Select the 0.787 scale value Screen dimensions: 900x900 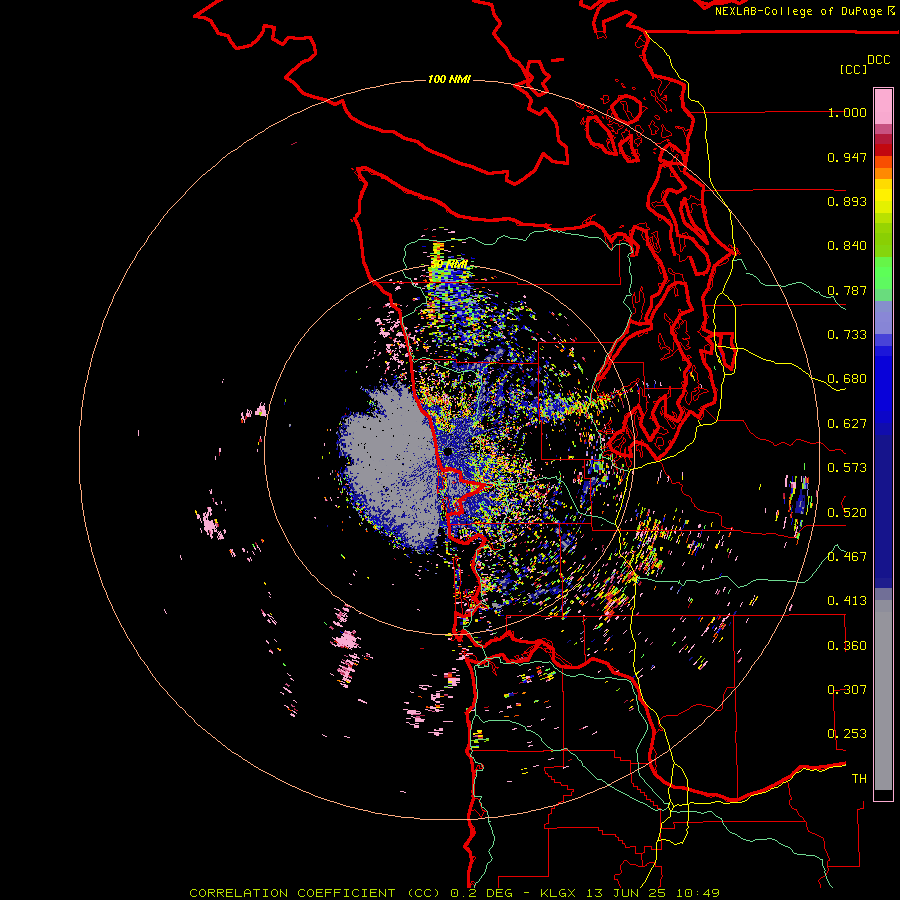pyautogui.click(x=847, y=290)
